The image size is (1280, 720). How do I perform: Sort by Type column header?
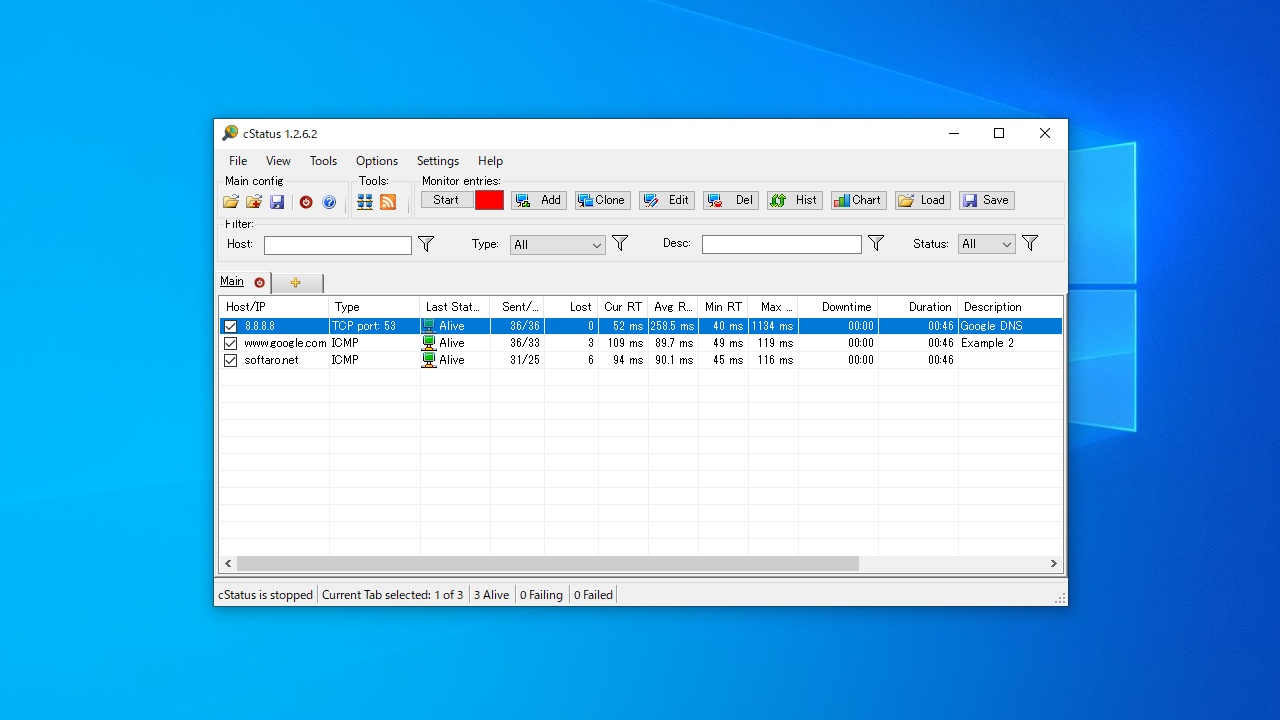click(375, 307)
